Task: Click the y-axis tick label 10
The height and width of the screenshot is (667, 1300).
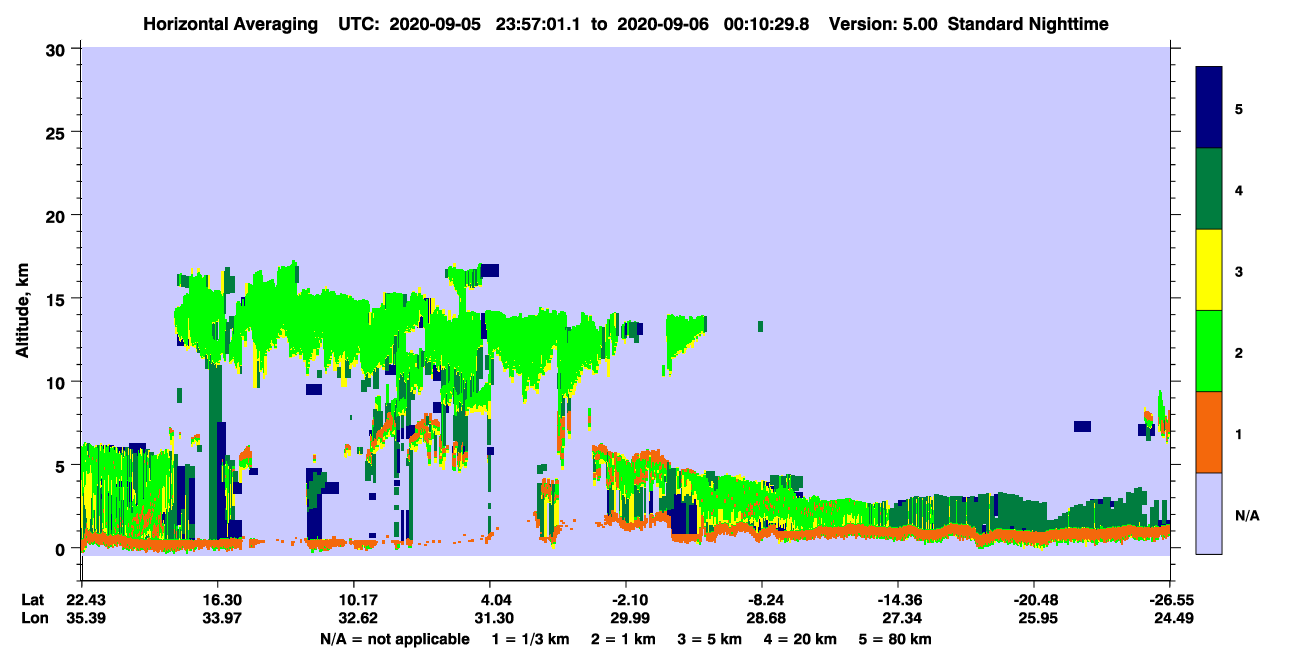Action: [58, 382]
